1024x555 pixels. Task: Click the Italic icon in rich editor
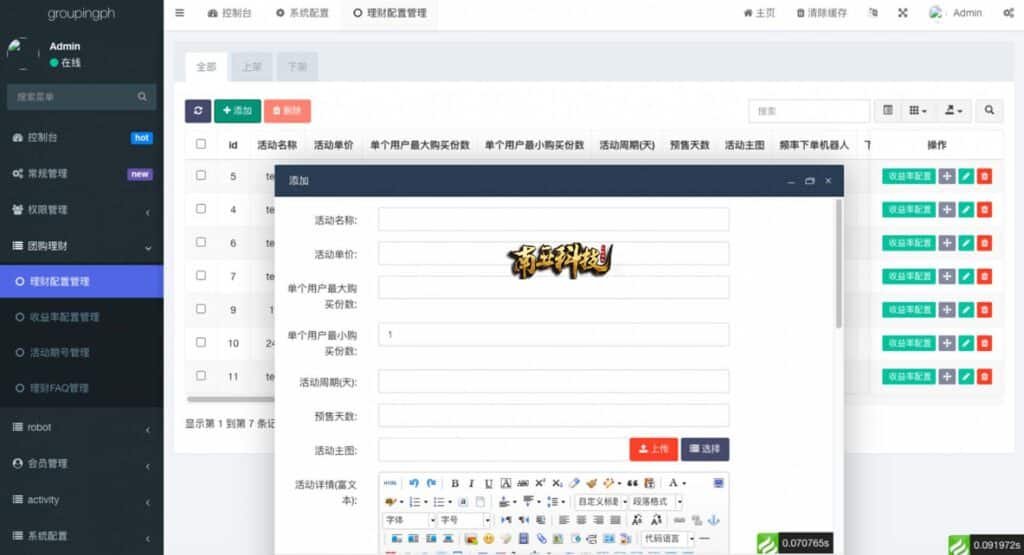click(x=472, y=483)
